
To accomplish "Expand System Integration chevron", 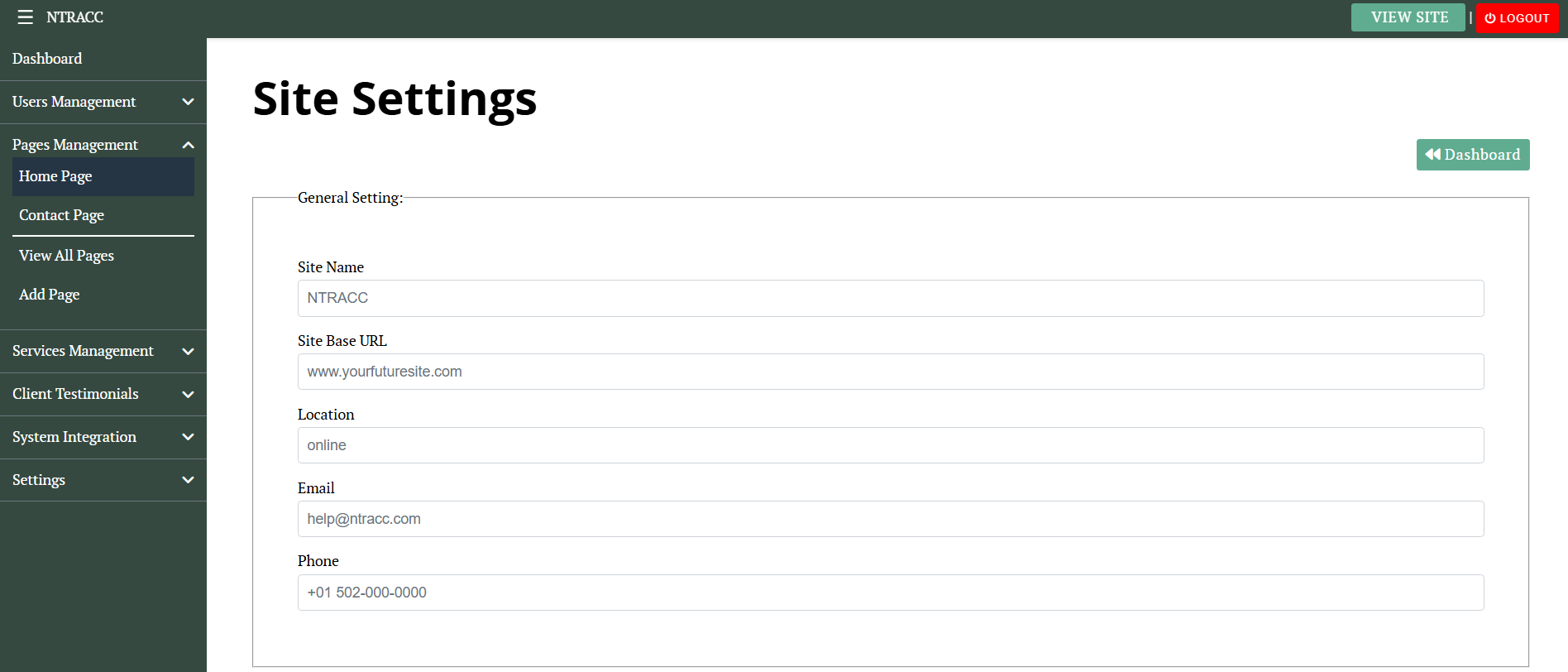I will point(188,438).
